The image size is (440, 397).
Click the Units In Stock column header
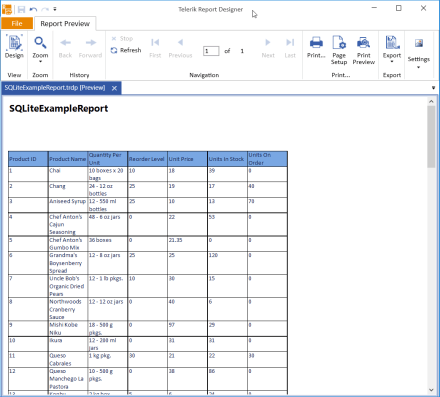[x=227, y=159]
